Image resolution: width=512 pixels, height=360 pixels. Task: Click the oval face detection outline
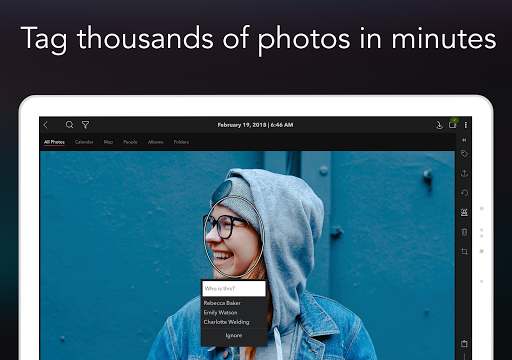click(234, 237)
